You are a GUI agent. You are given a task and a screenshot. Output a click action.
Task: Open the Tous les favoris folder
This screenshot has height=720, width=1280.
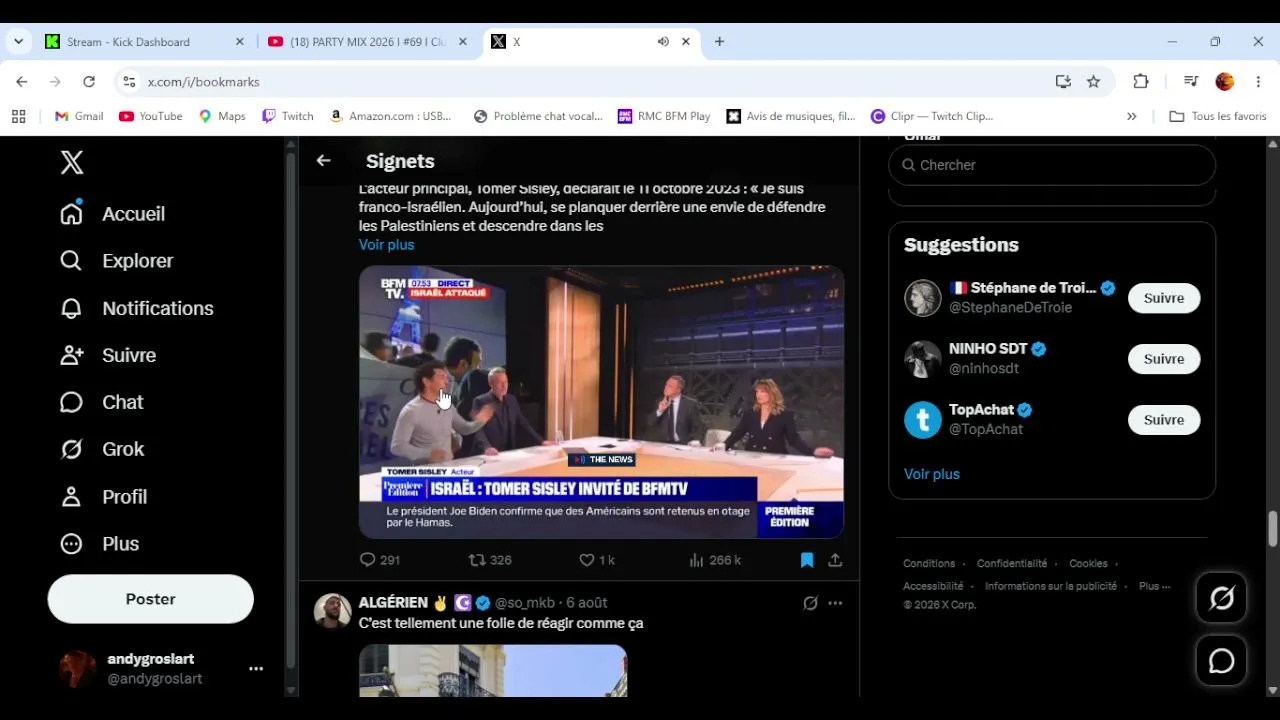tap(1218, 116)
